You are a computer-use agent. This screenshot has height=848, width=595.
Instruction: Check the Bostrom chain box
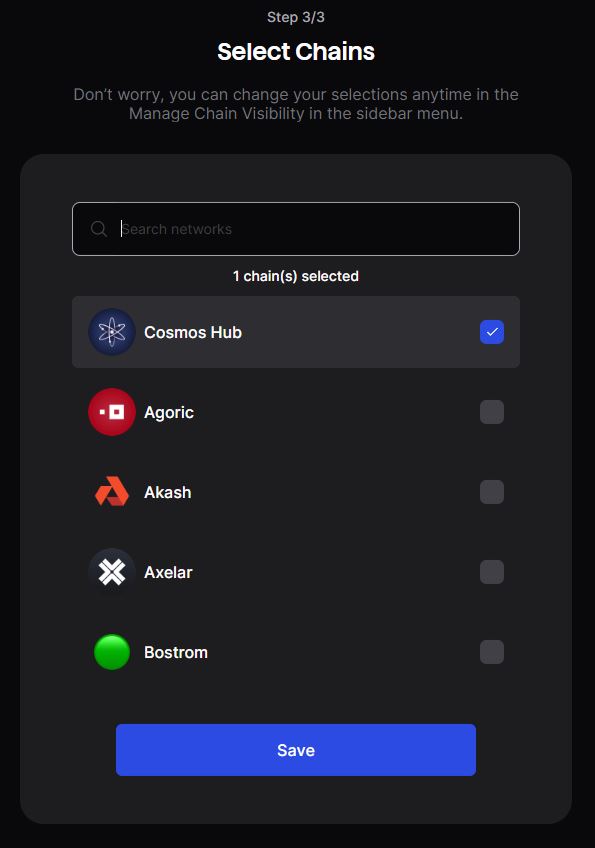(492, 652)
